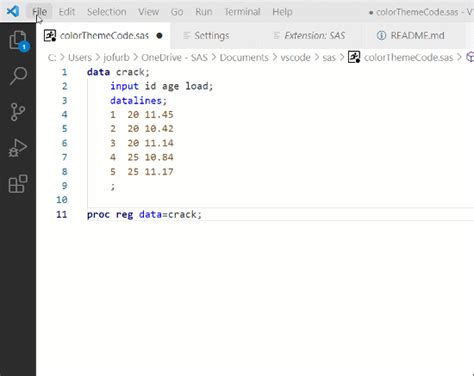Click the jofurb breadcrumb segment

coord(116,57)
